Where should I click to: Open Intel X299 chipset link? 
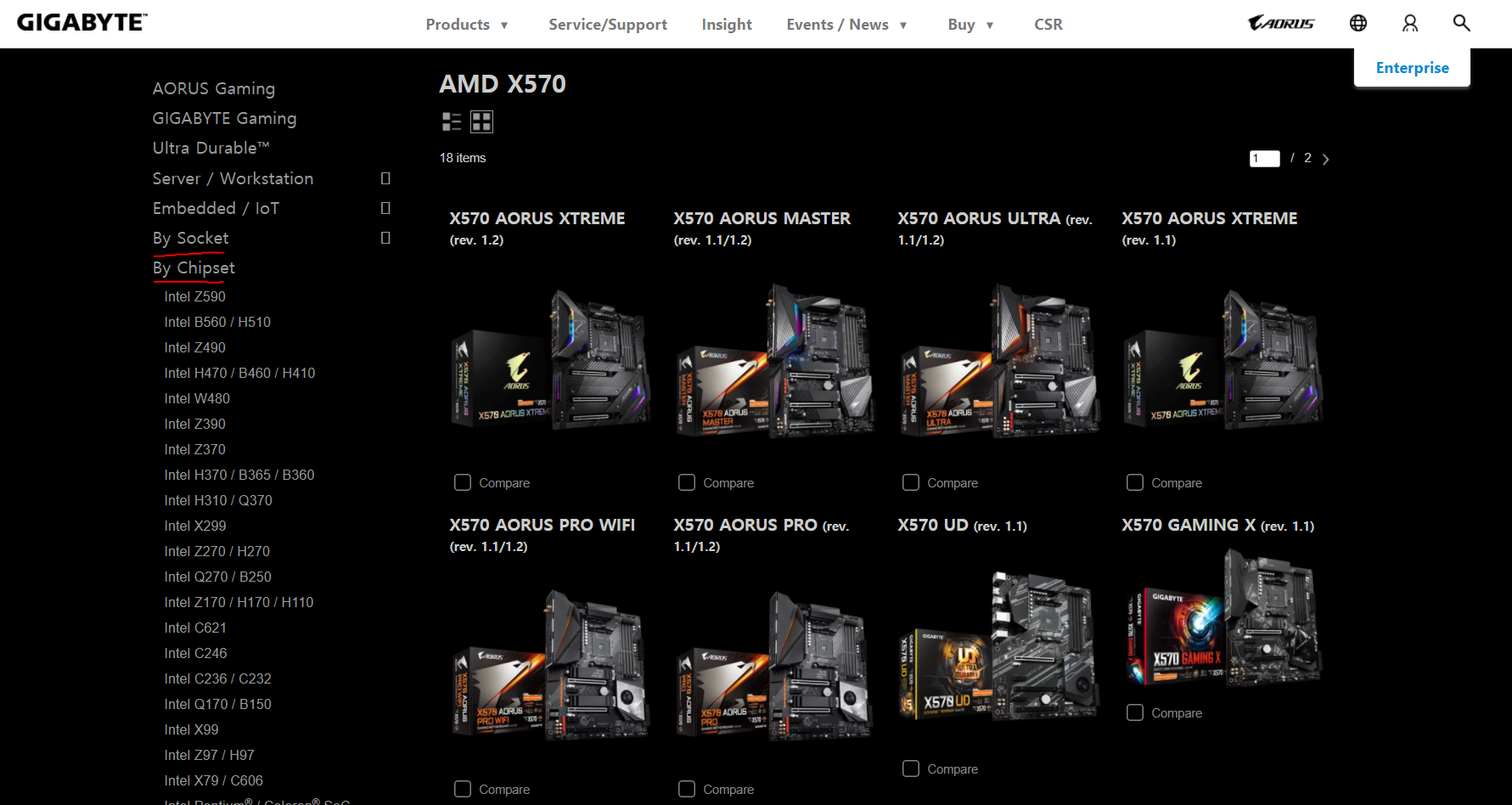(x=195, y=526)
